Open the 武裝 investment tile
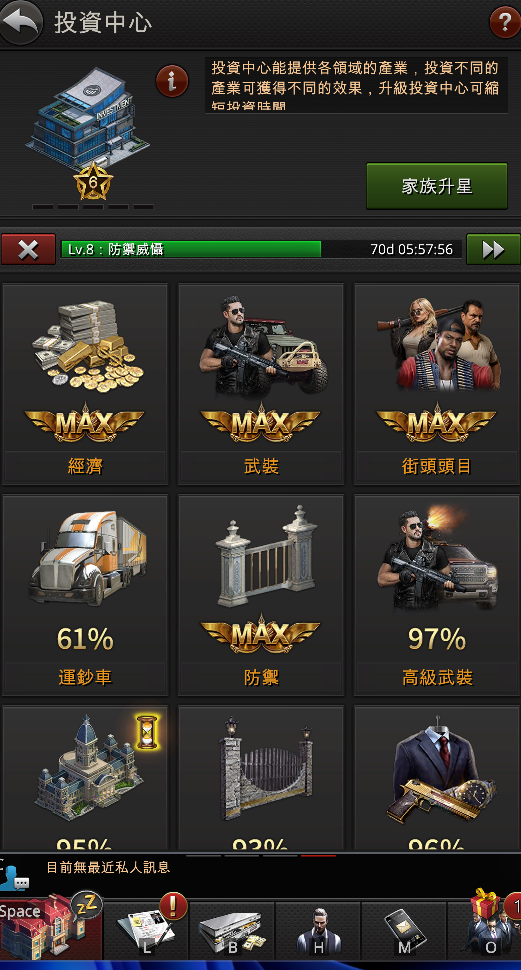This screenshot has width=521, height=970. 261,384
